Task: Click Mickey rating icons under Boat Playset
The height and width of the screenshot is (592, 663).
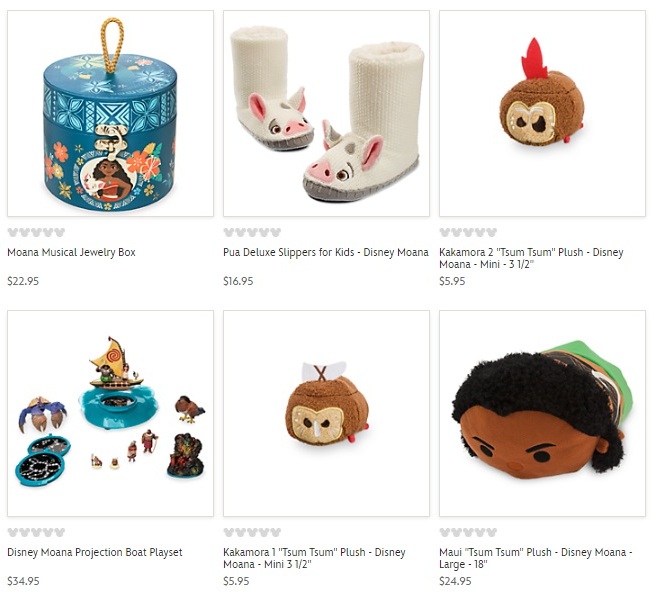Action: (36, 532)
